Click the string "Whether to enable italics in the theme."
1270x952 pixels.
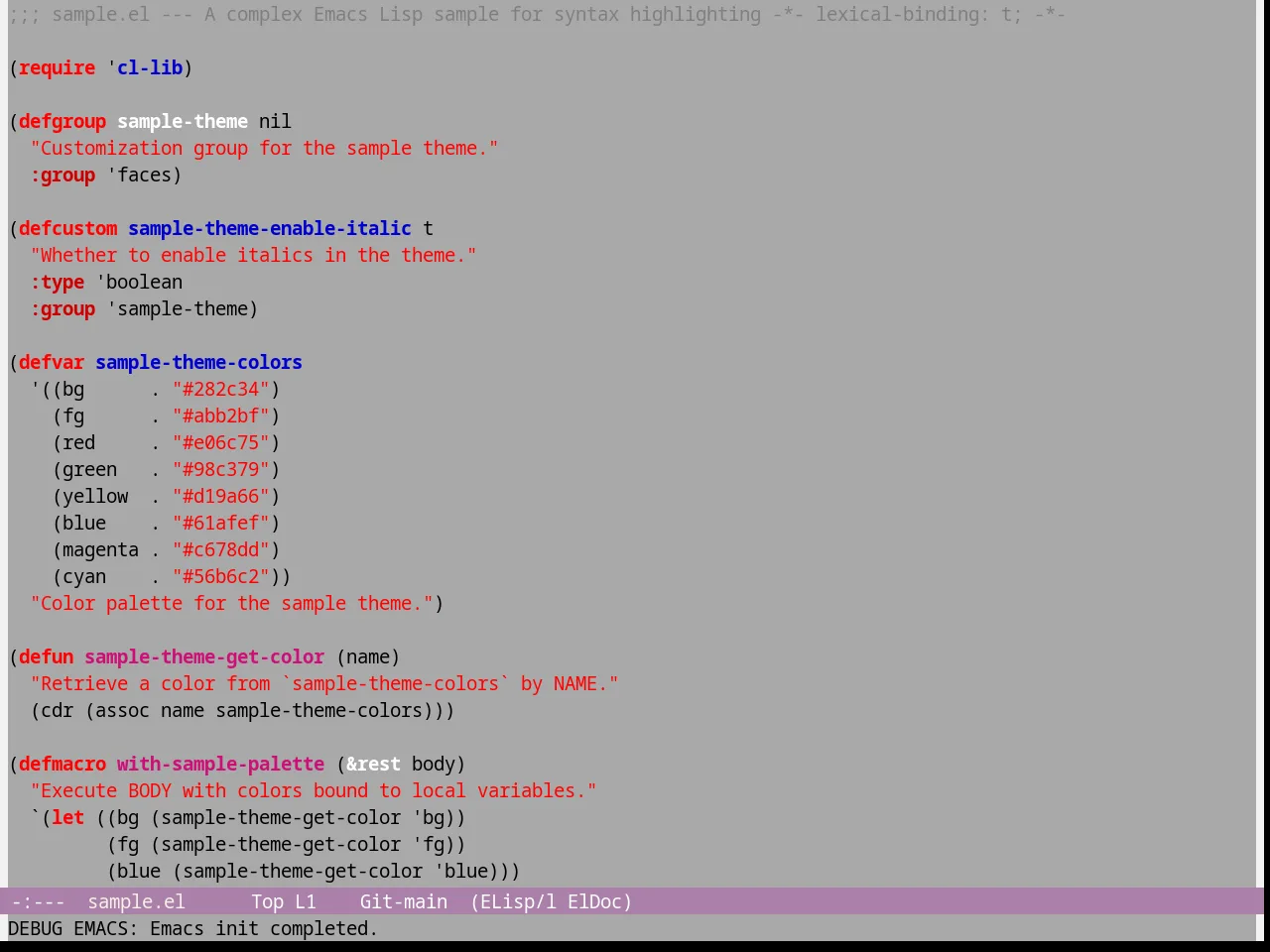(253, 255)
